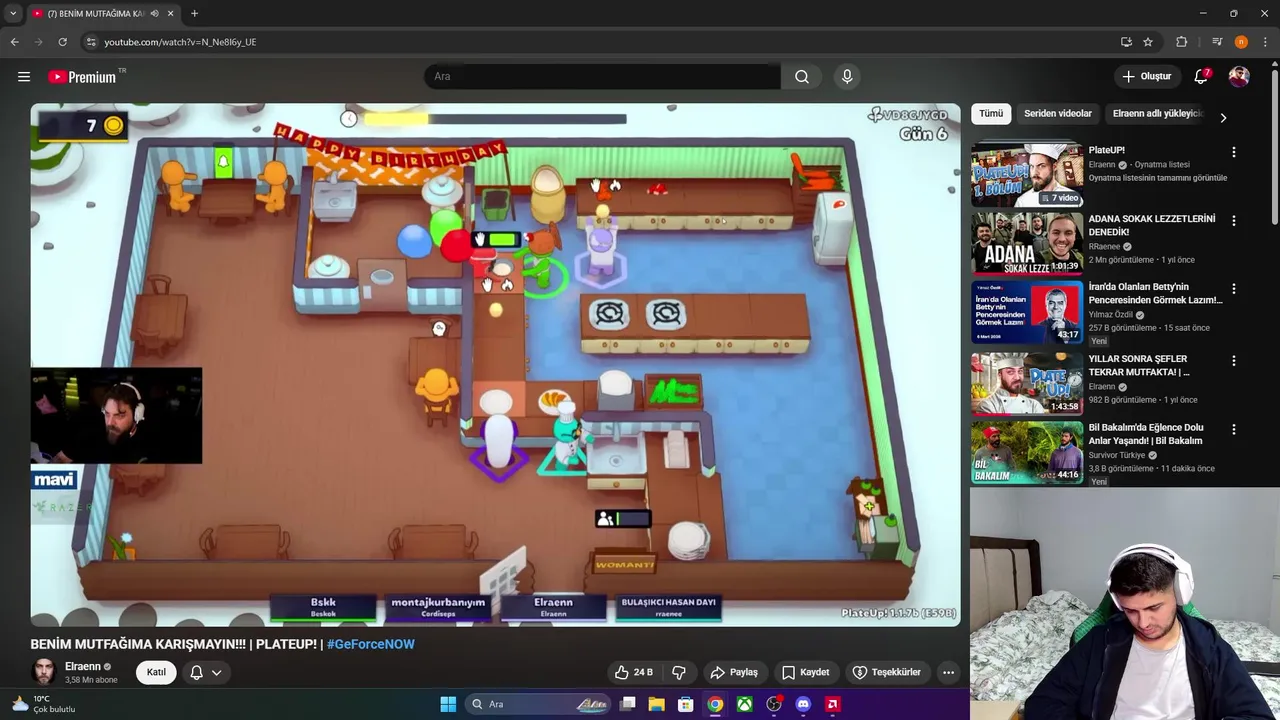The image size is (1280, 720).
Task: Open the #GeForceNOW hashtag link
Action: pos(370,644)
